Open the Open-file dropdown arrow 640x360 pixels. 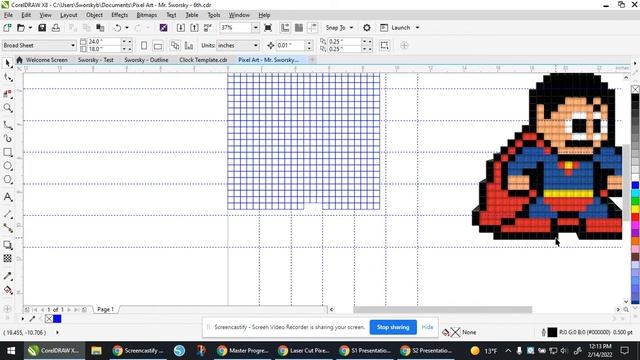tap(30, 28)
